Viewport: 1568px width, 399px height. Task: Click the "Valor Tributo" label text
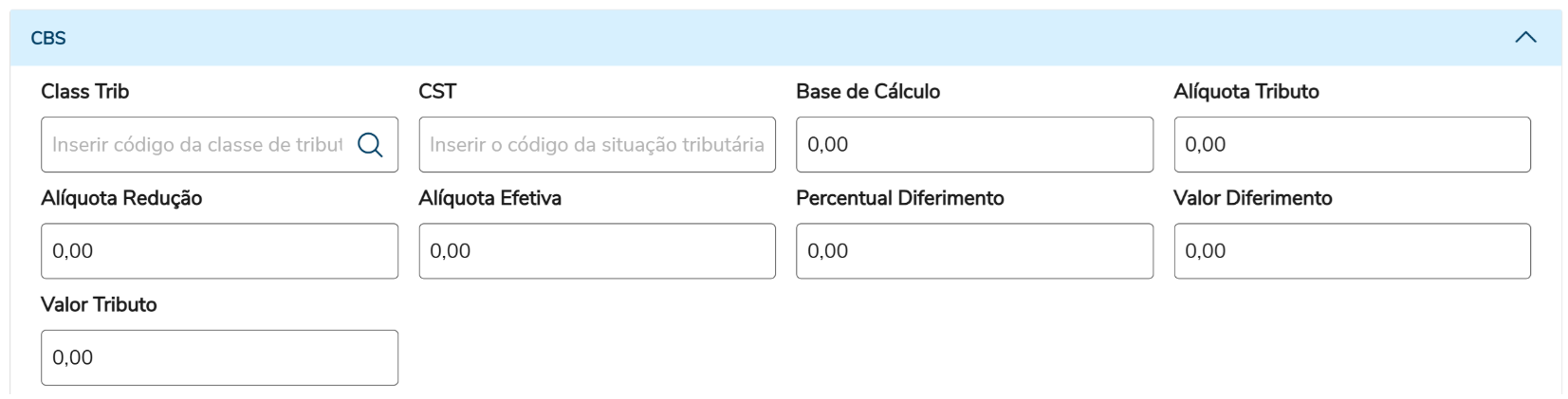point(99,304)
